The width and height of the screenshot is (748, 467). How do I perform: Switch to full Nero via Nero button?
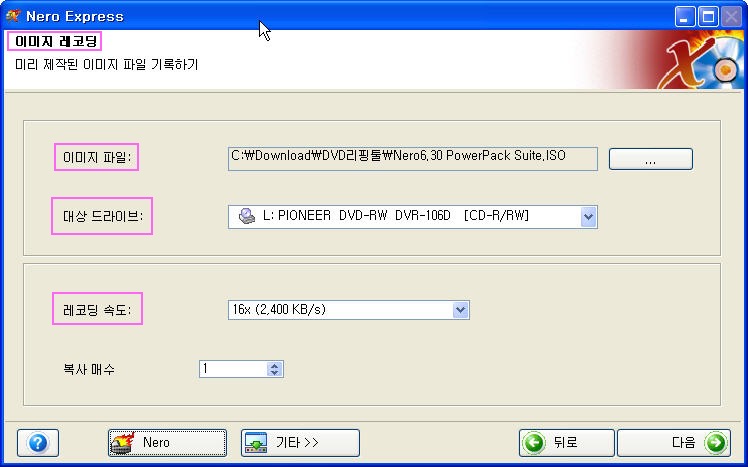tap(167, 443)
